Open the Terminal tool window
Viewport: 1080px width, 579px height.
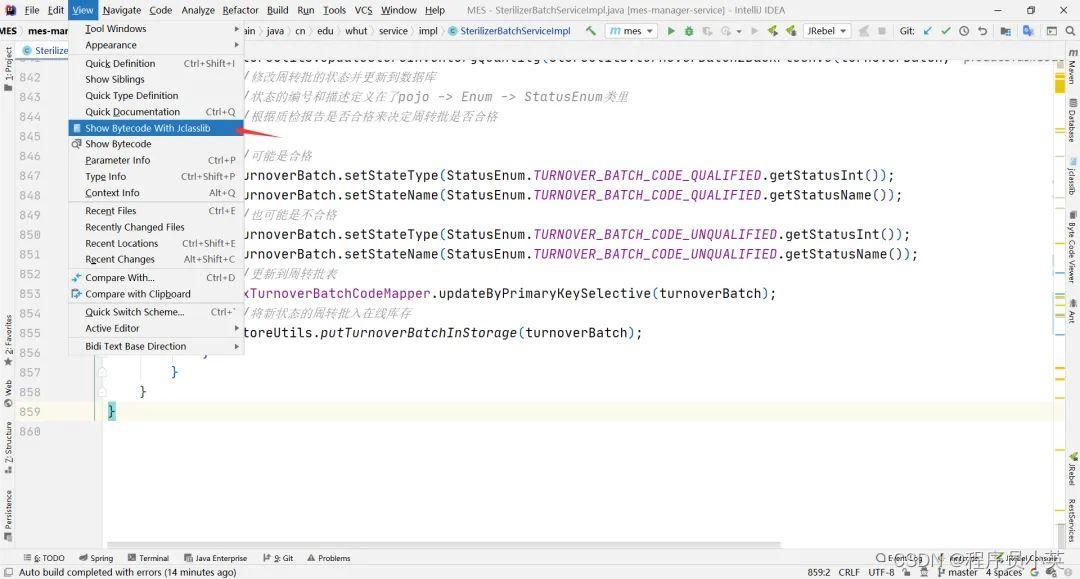(x=148, y=558)
